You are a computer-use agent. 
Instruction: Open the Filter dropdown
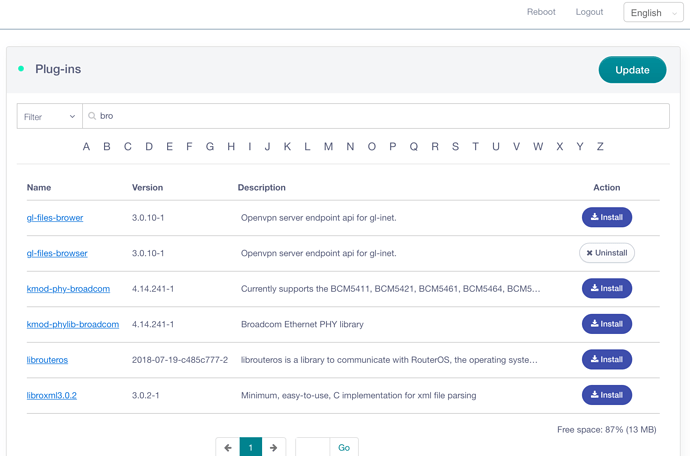[x=50, y=117]
